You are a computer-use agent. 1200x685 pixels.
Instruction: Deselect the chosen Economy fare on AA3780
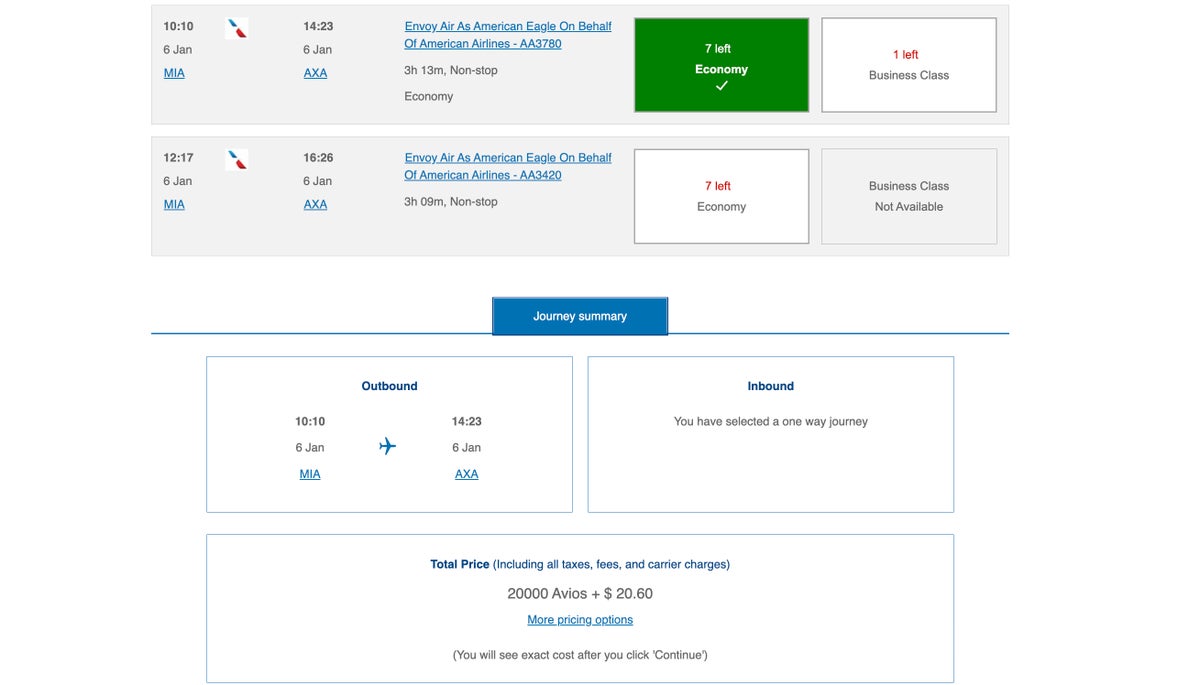click(x=721, y=64)
